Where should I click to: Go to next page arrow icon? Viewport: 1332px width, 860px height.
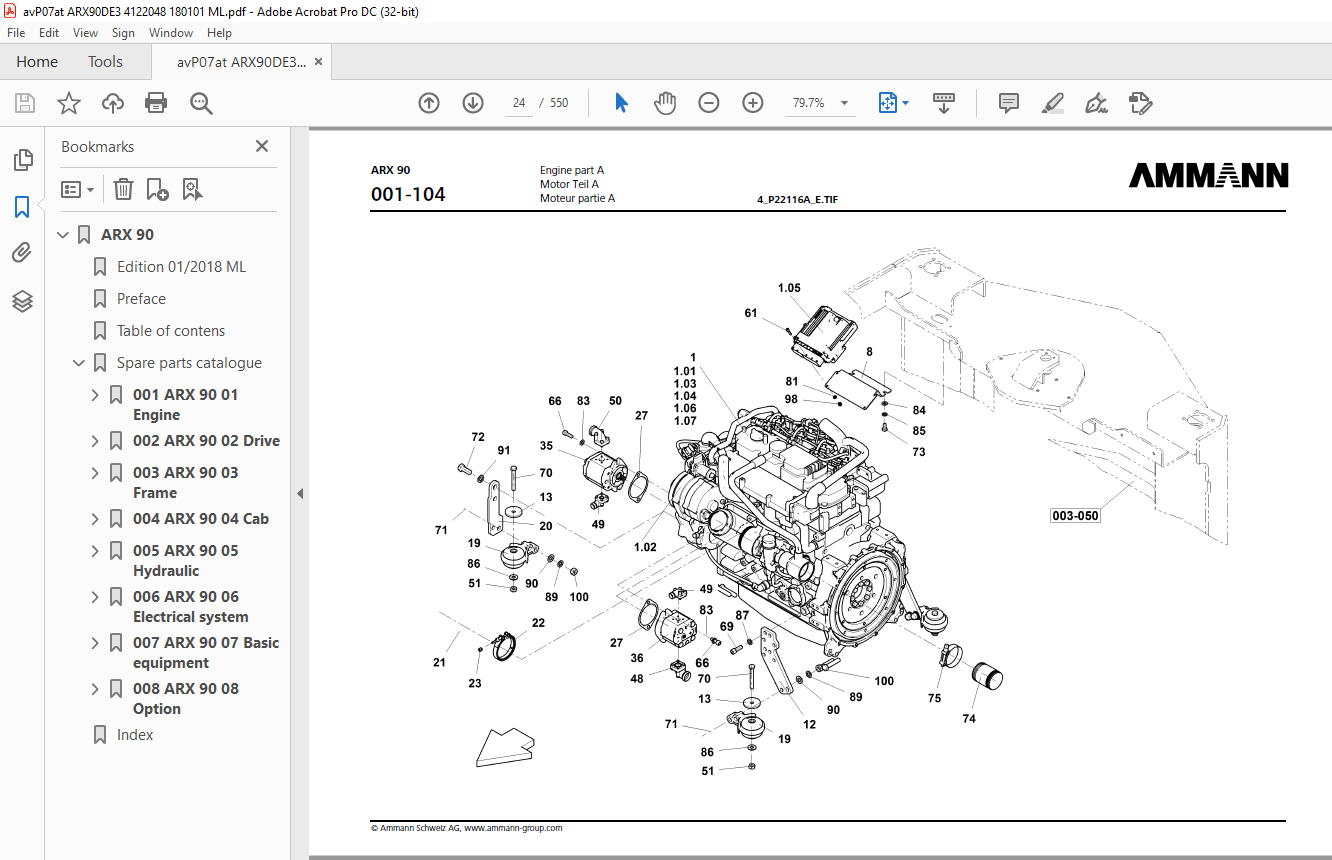[x=473, y=103]
